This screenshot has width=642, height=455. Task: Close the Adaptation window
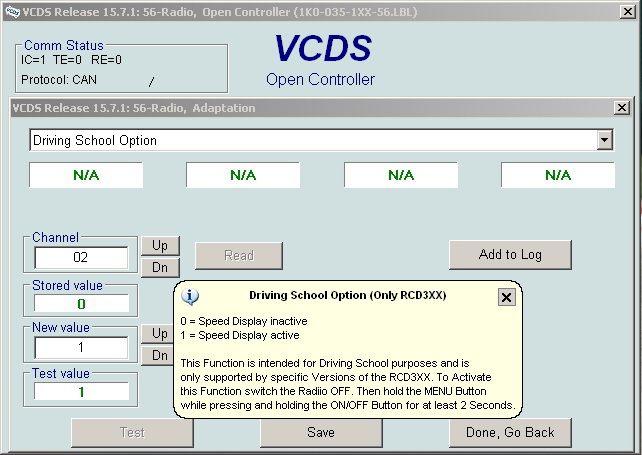tap(622, 108)
